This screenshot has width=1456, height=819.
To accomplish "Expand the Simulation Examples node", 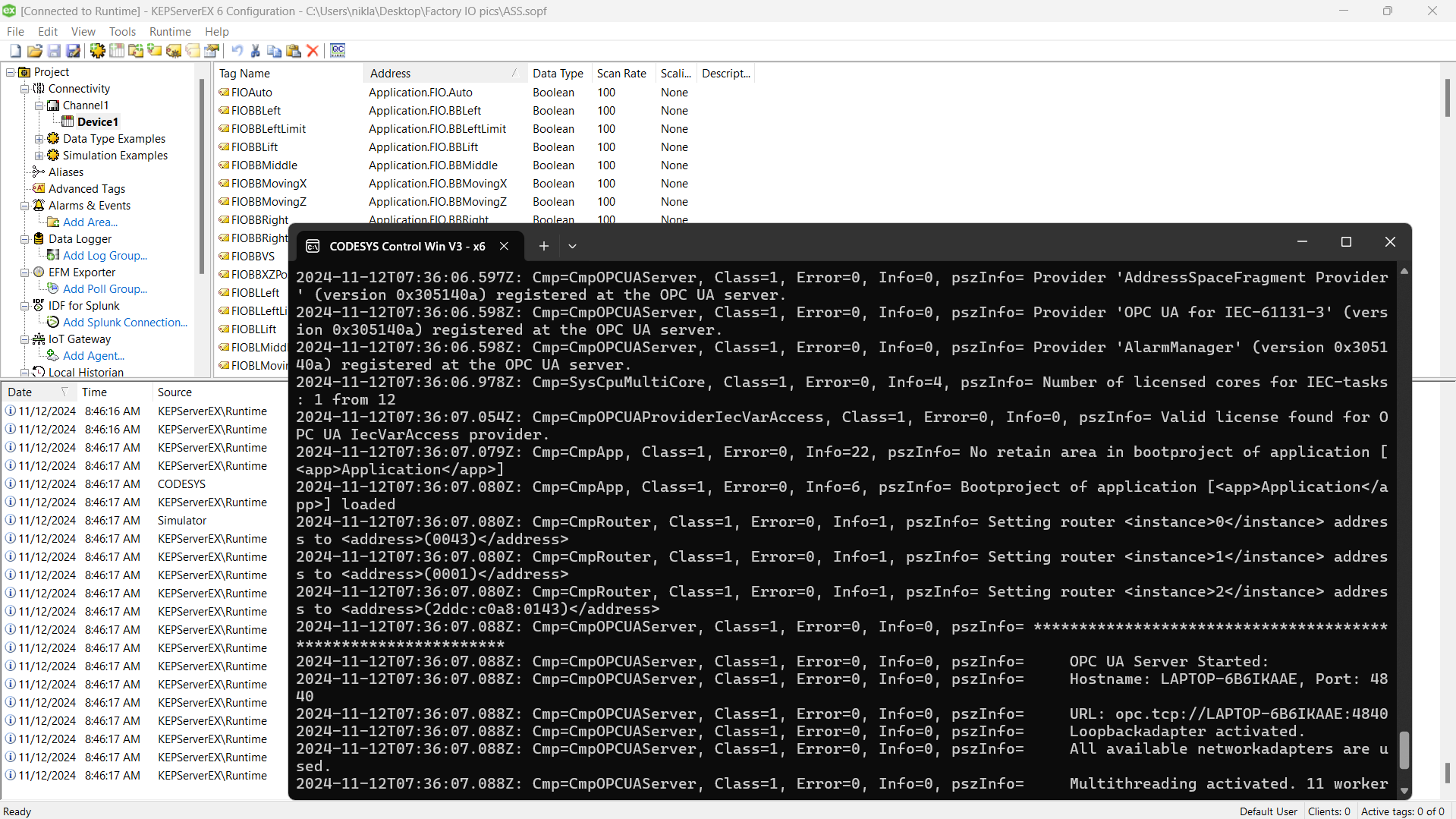I will pos(39,156).
